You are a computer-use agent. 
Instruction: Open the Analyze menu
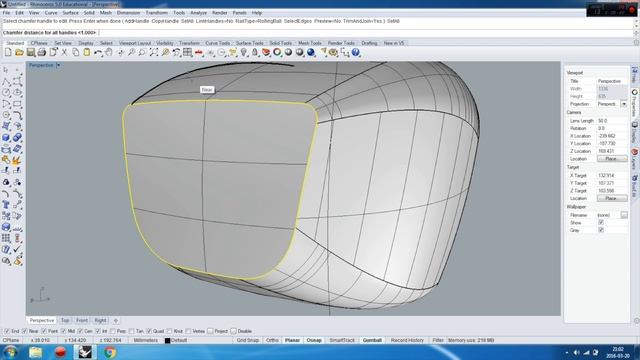[198, 13]
